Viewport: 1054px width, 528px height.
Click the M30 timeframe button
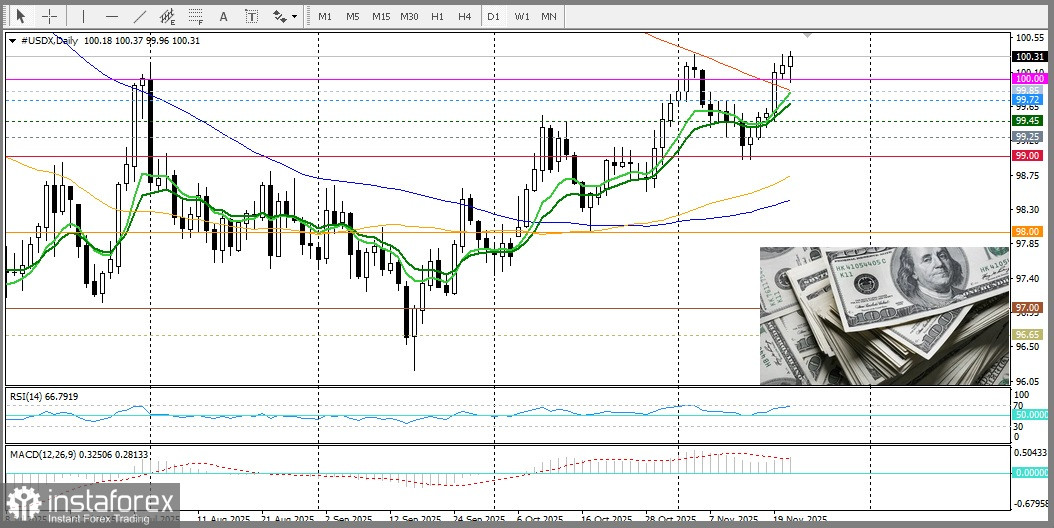[x=409, y=16]
